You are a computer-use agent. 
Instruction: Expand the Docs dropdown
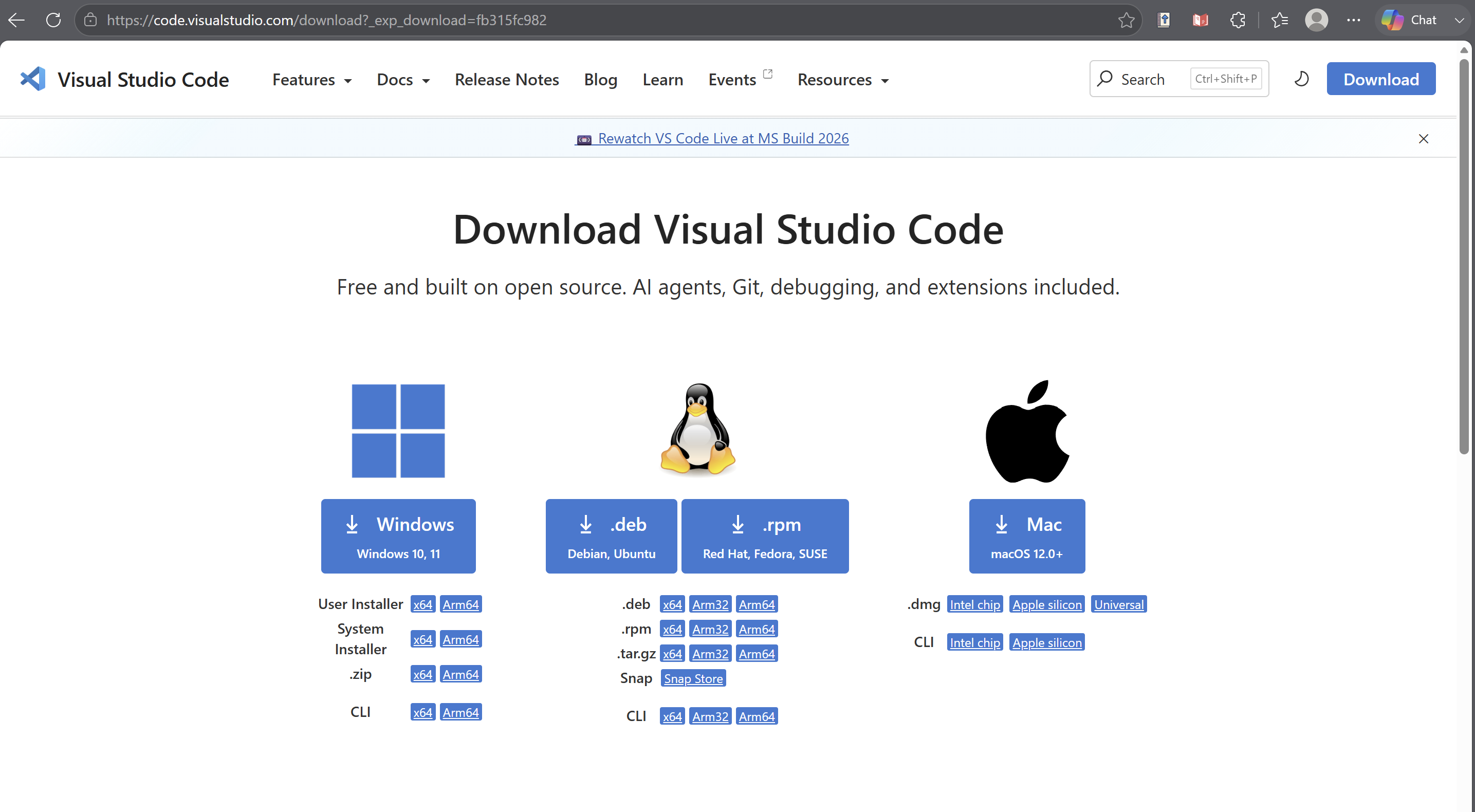coord(403,80)
